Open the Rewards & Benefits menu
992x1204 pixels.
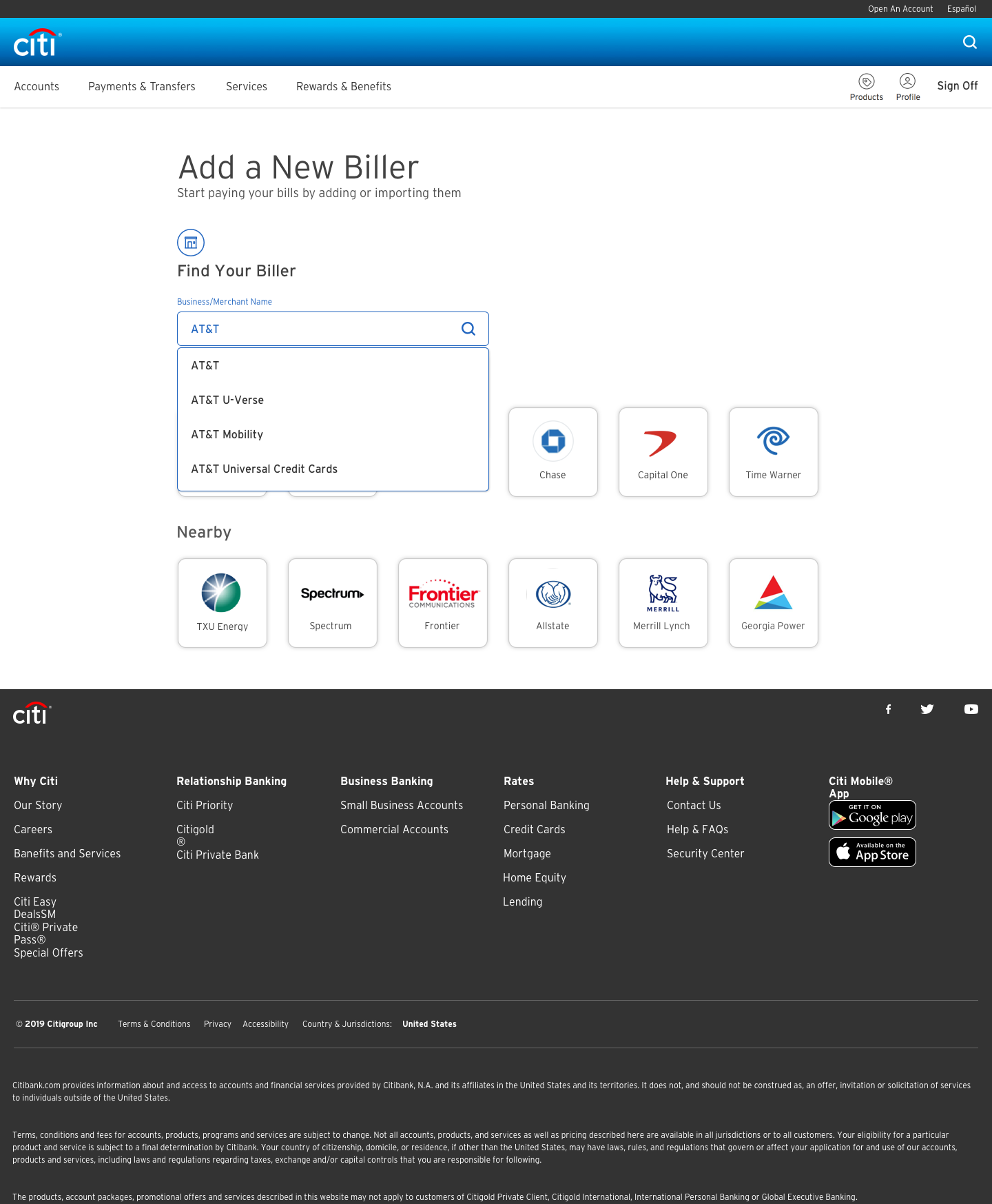[x=344, y=86]
